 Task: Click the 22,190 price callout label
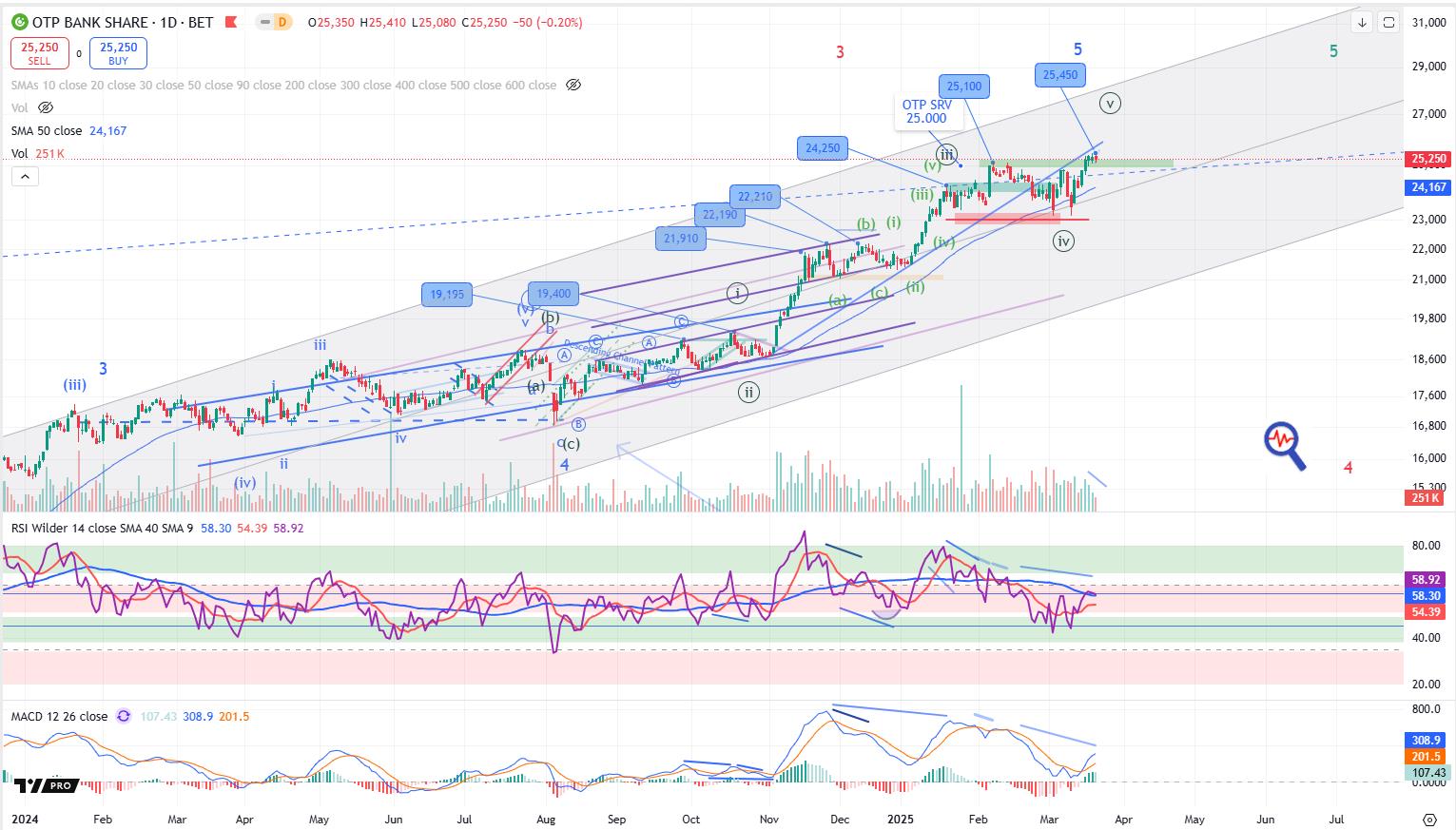pyautogui.click(x=720, y=215)
